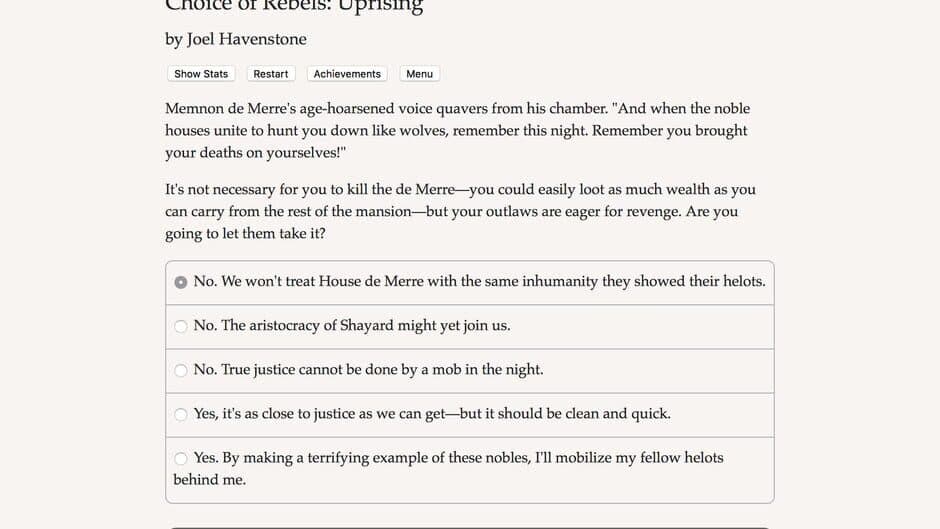
Task: Pick the 'True justice' option radio button
Action: point(181,370)
